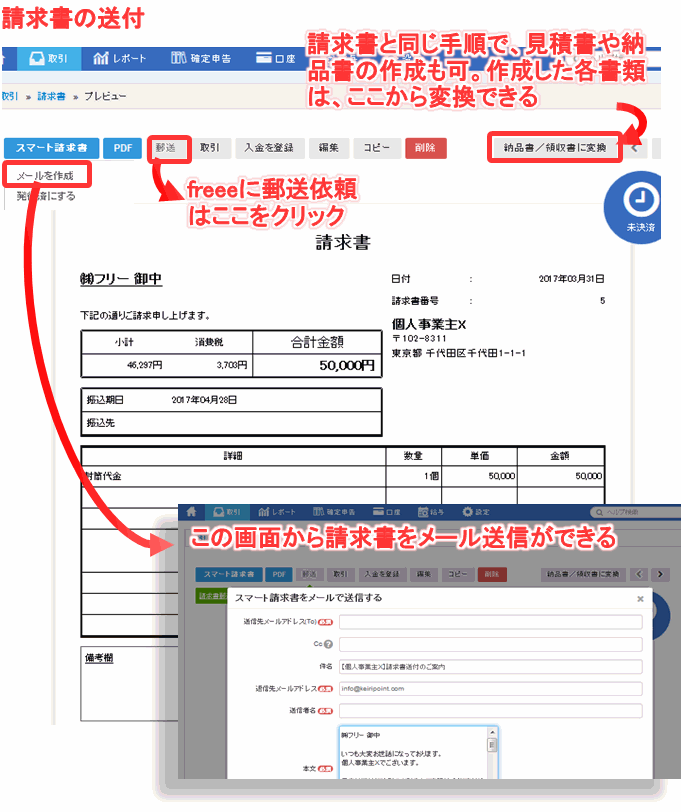The width and height of the screenshot is (681, 812).
Task: Open 取引 tab in upper navigation bar
Action: coord(49,59)
